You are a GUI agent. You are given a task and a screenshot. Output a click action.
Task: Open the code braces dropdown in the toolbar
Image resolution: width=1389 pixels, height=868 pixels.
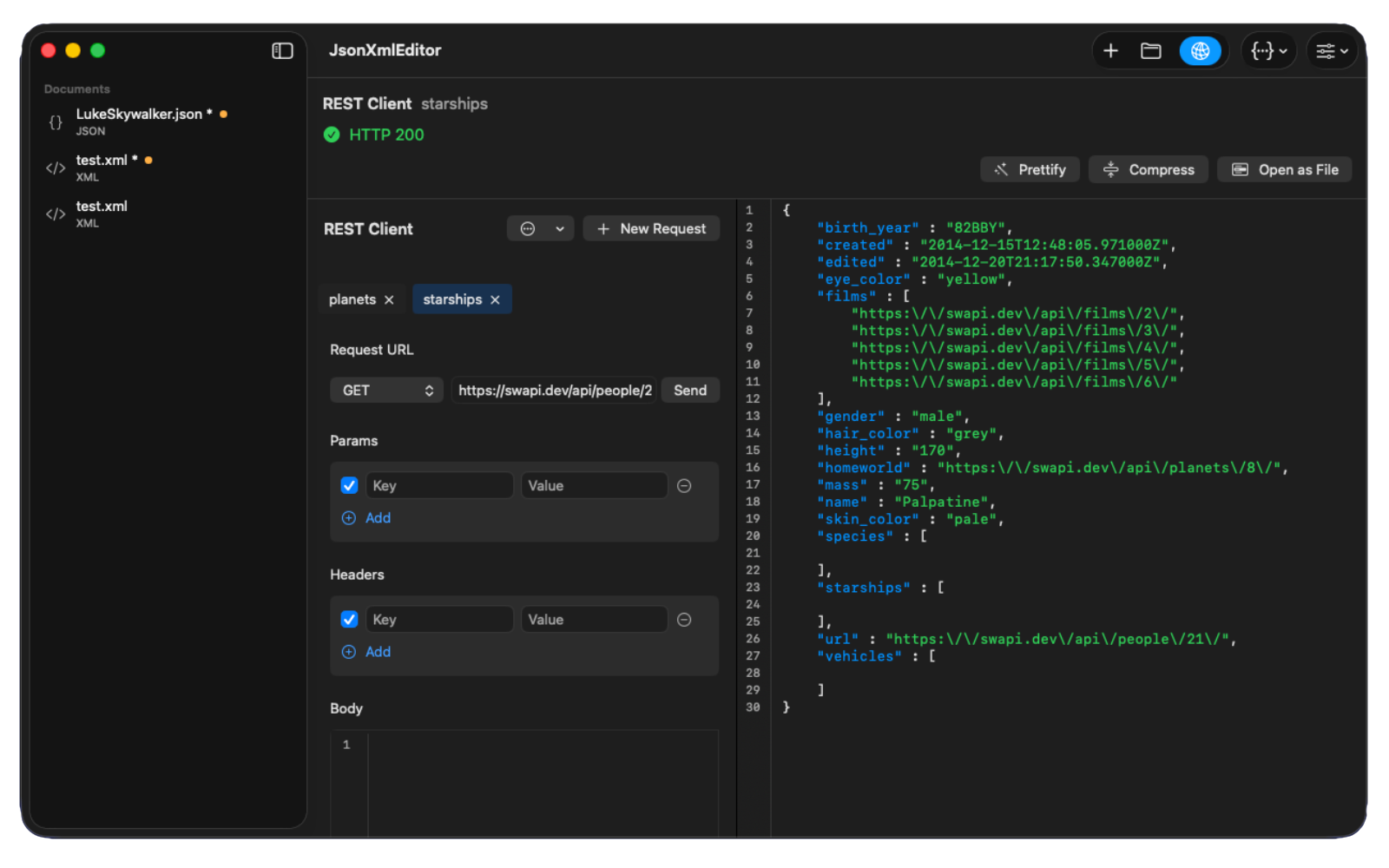tap(1267, 50)
